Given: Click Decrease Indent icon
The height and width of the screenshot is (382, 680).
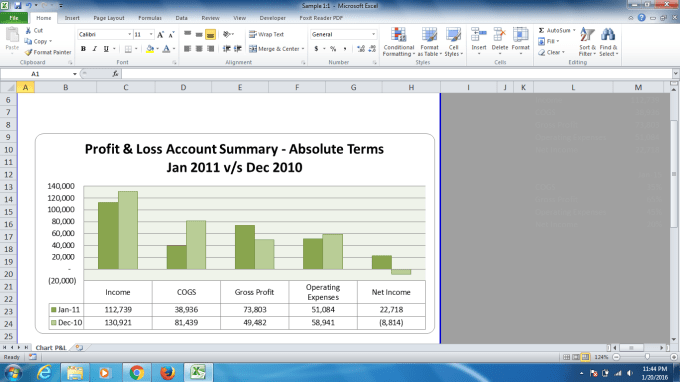Looking at the screenshot, I should coord(226,49).
